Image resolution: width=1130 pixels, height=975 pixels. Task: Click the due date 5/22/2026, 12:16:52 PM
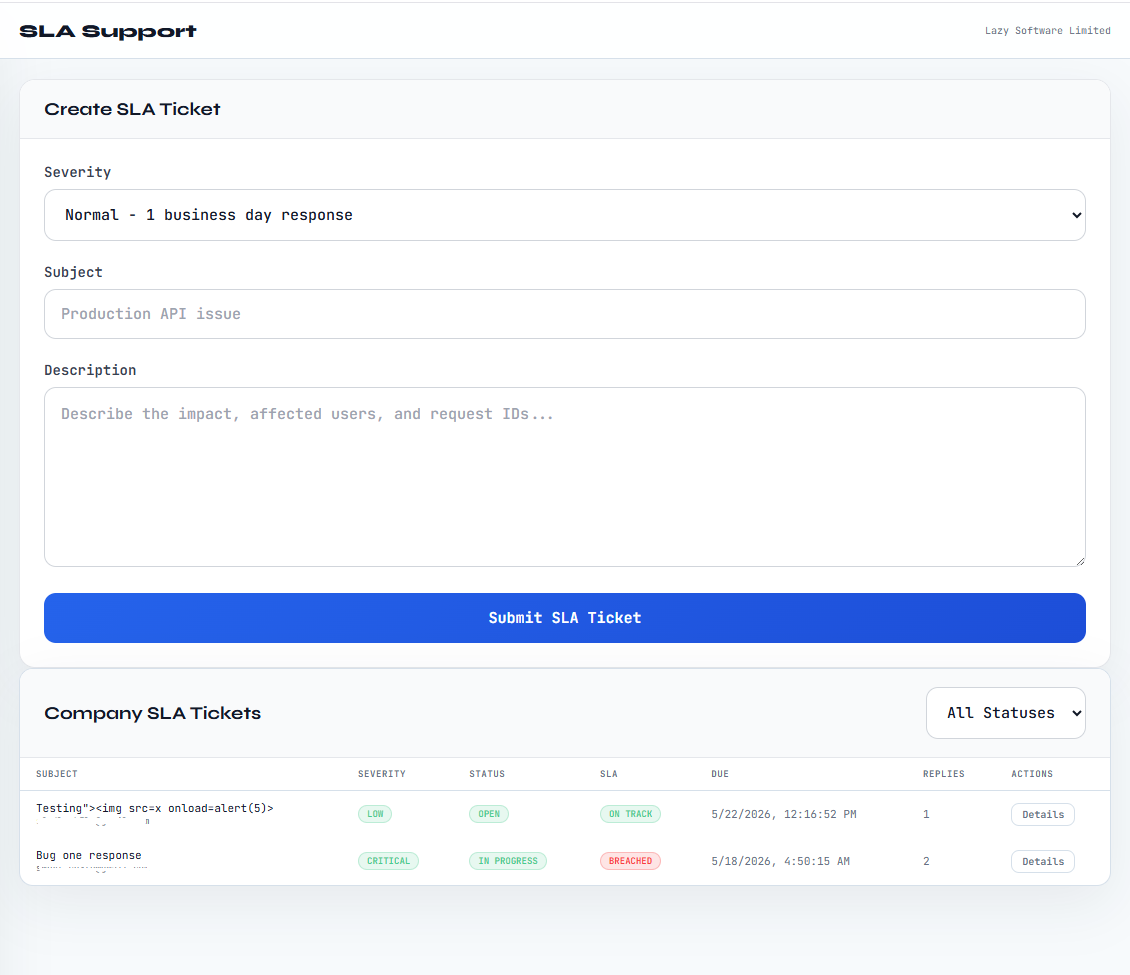click(784, 814)
